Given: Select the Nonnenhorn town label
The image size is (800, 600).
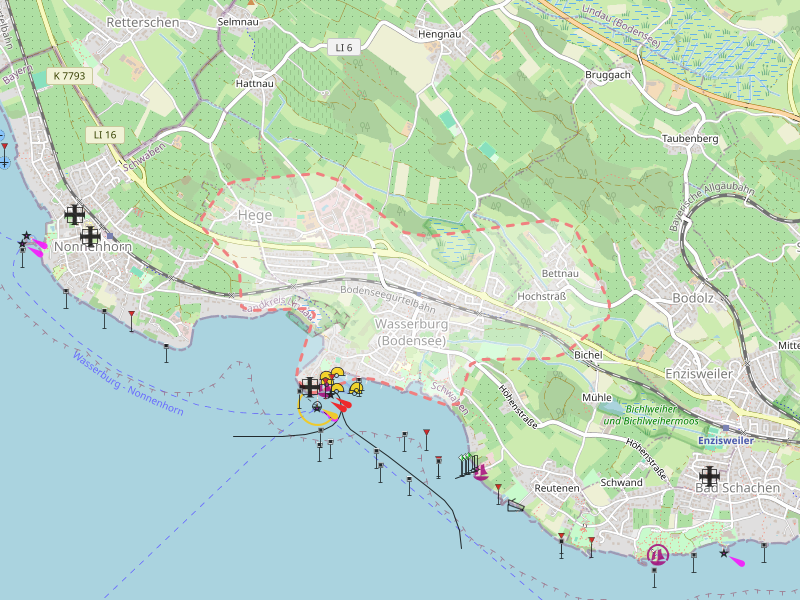Looking at the screenshot, I should [93, 246].
